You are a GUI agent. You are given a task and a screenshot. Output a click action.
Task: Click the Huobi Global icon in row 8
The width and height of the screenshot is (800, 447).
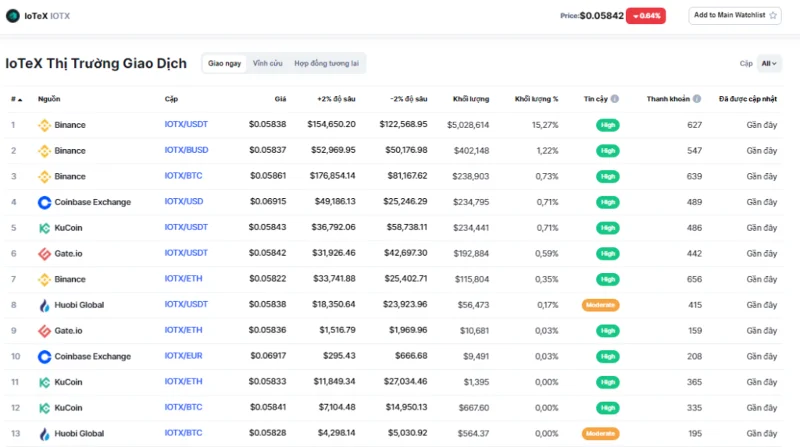(x=44, y=305)
